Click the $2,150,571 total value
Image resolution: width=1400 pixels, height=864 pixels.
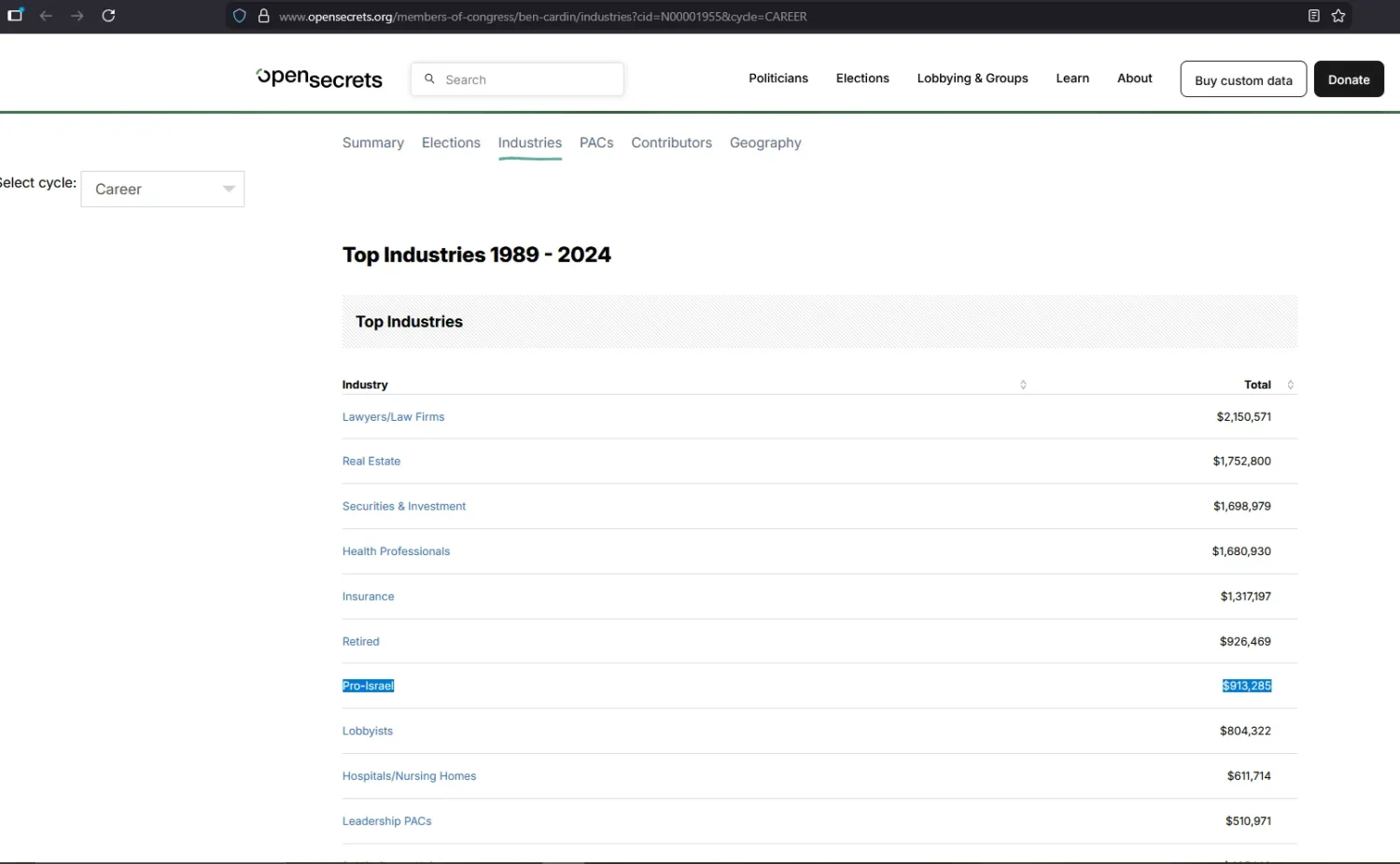point(1243,417)
